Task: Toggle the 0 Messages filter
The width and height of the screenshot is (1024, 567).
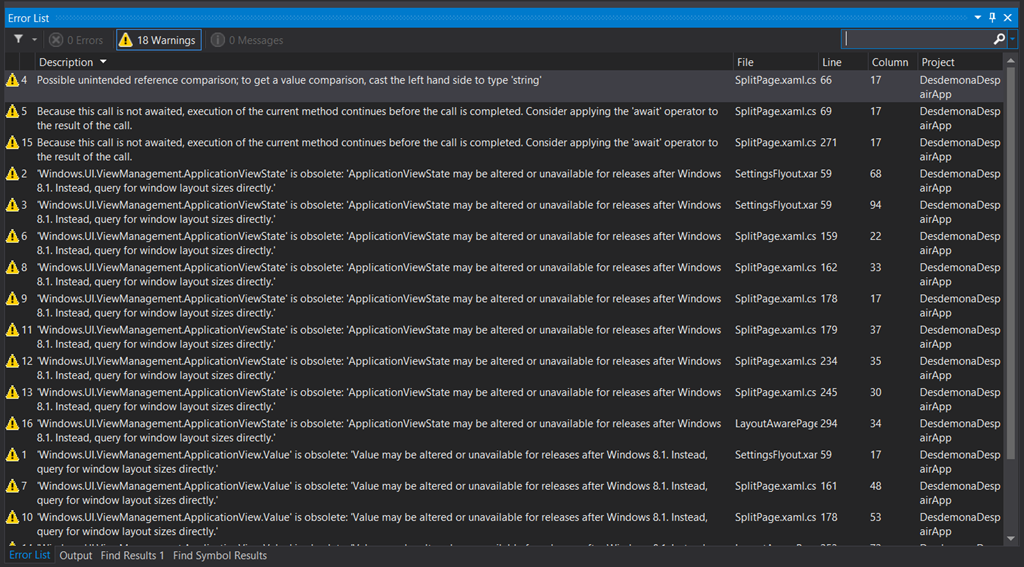Action: [x=247, y=40]
